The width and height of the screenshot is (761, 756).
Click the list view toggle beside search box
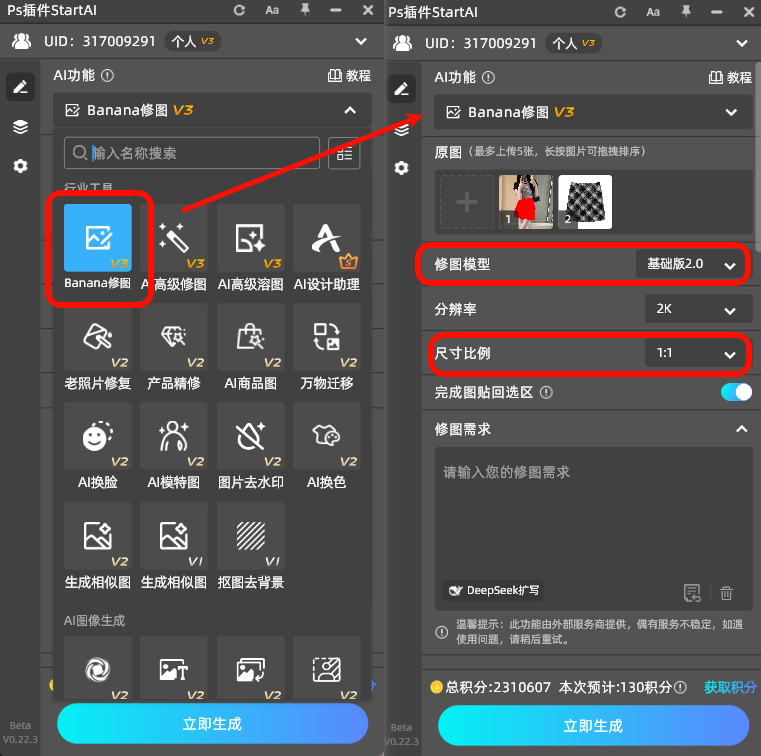344,153
